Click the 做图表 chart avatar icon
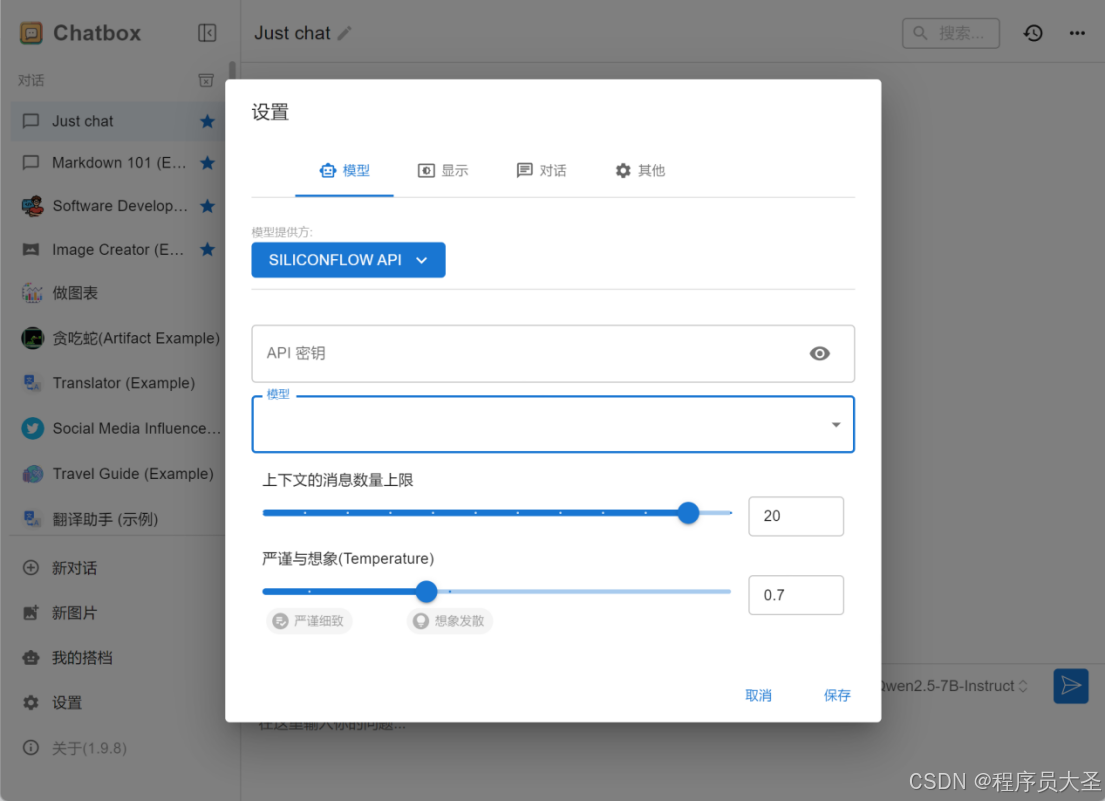1106x802 pixels. pyautogui.click(x=32, y=293)
